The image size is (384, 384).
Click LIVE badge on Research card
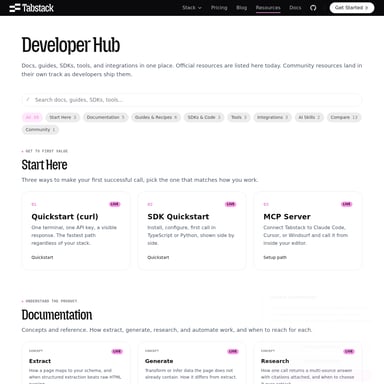pyautogui.click(x=349, y=351)
